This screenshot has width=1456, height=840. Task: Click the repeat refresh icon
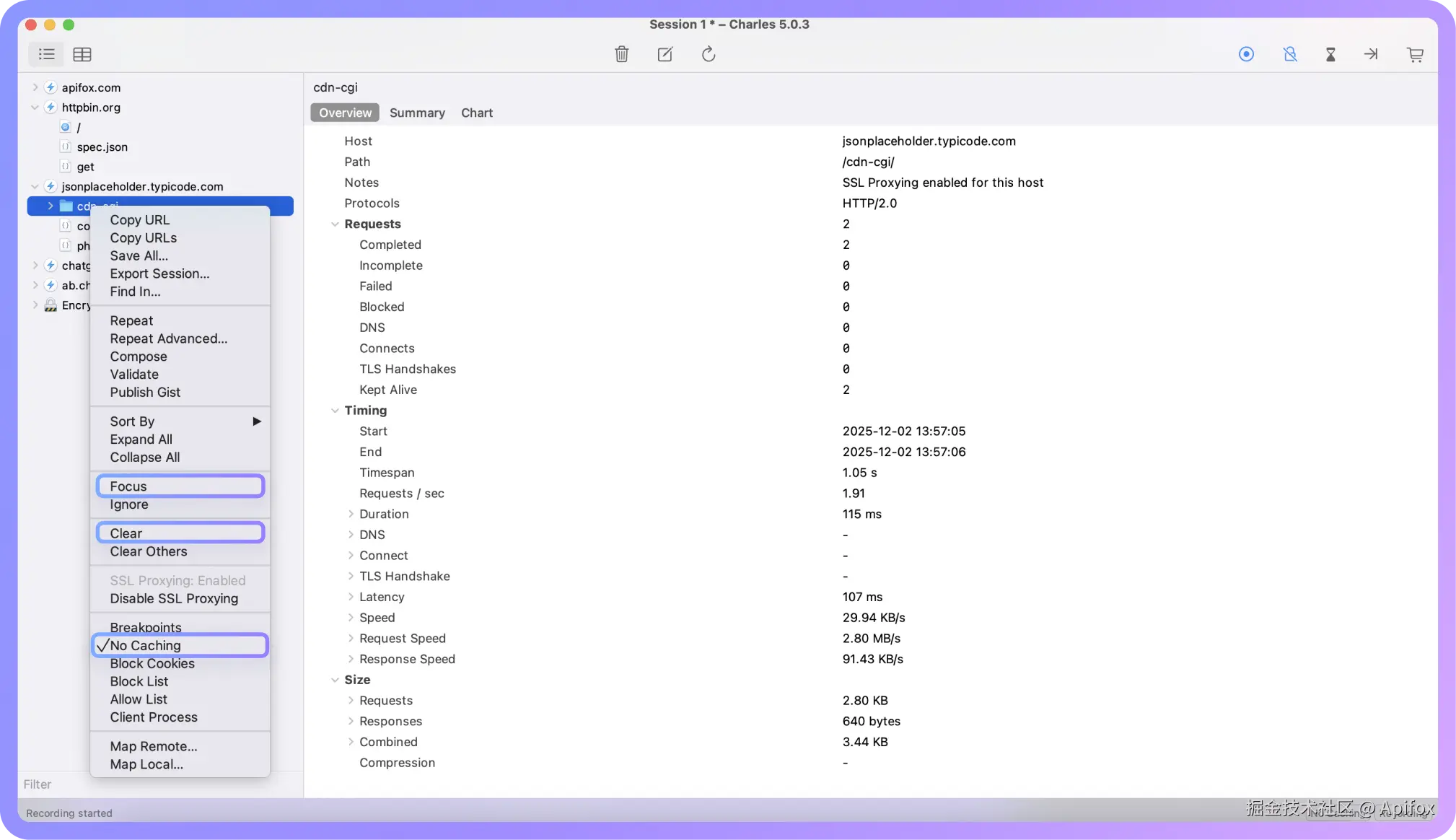pos(709,54)
